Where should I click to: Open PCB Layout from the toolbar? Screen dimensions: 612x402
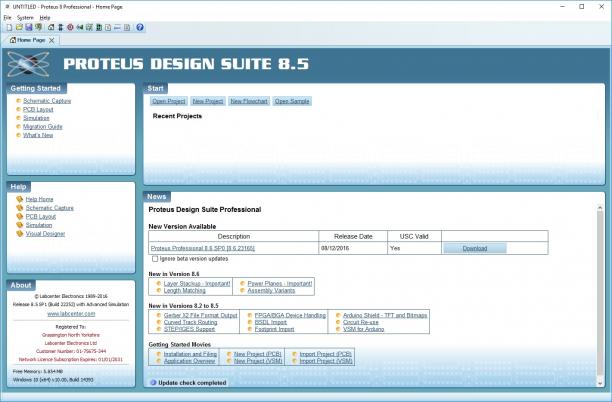point(70,27)
